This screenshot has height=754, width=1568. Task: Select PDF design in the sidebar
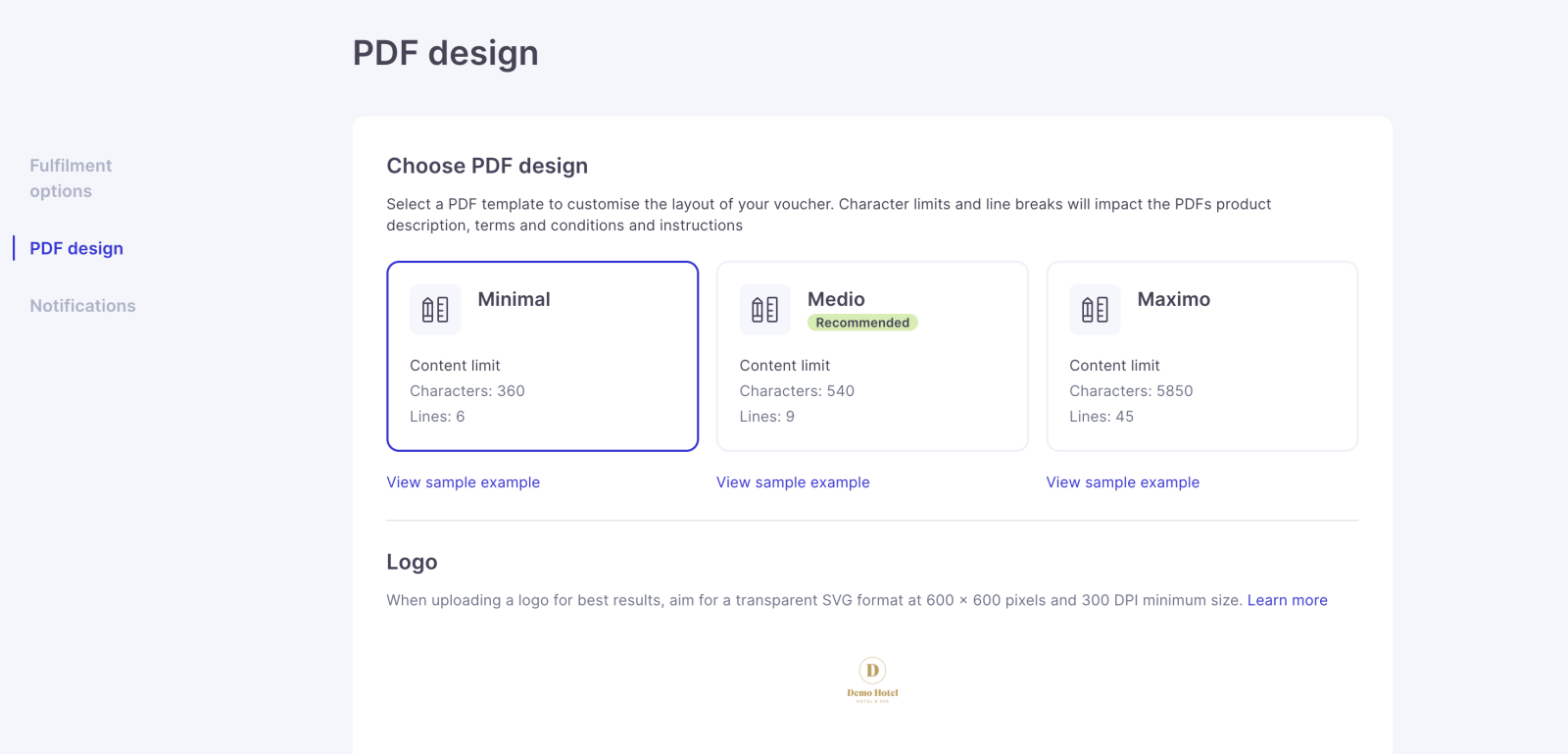pos(76,249)
